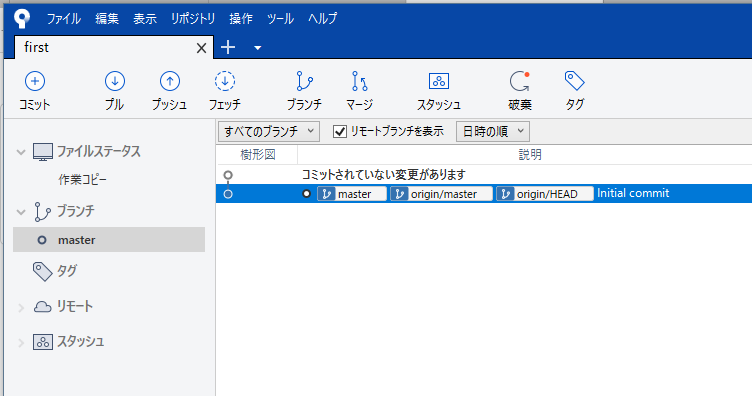This screenshot has width=752, height=396.
Task: Click the monitor icon beside ファイルステータス
Action: (x=43, y=152)
